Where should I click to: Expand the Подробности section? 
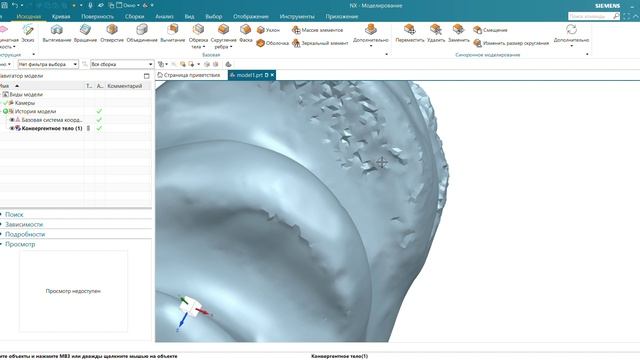(25, 234)
